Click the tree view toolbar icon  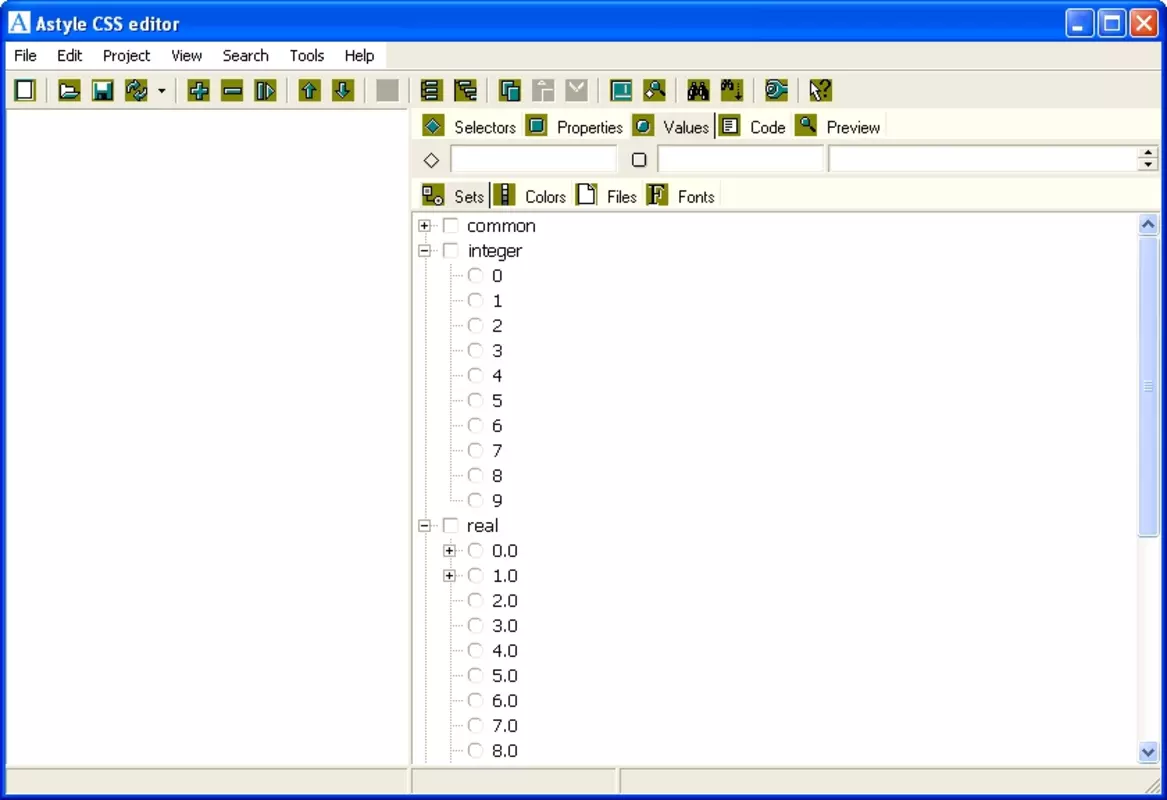465,91
